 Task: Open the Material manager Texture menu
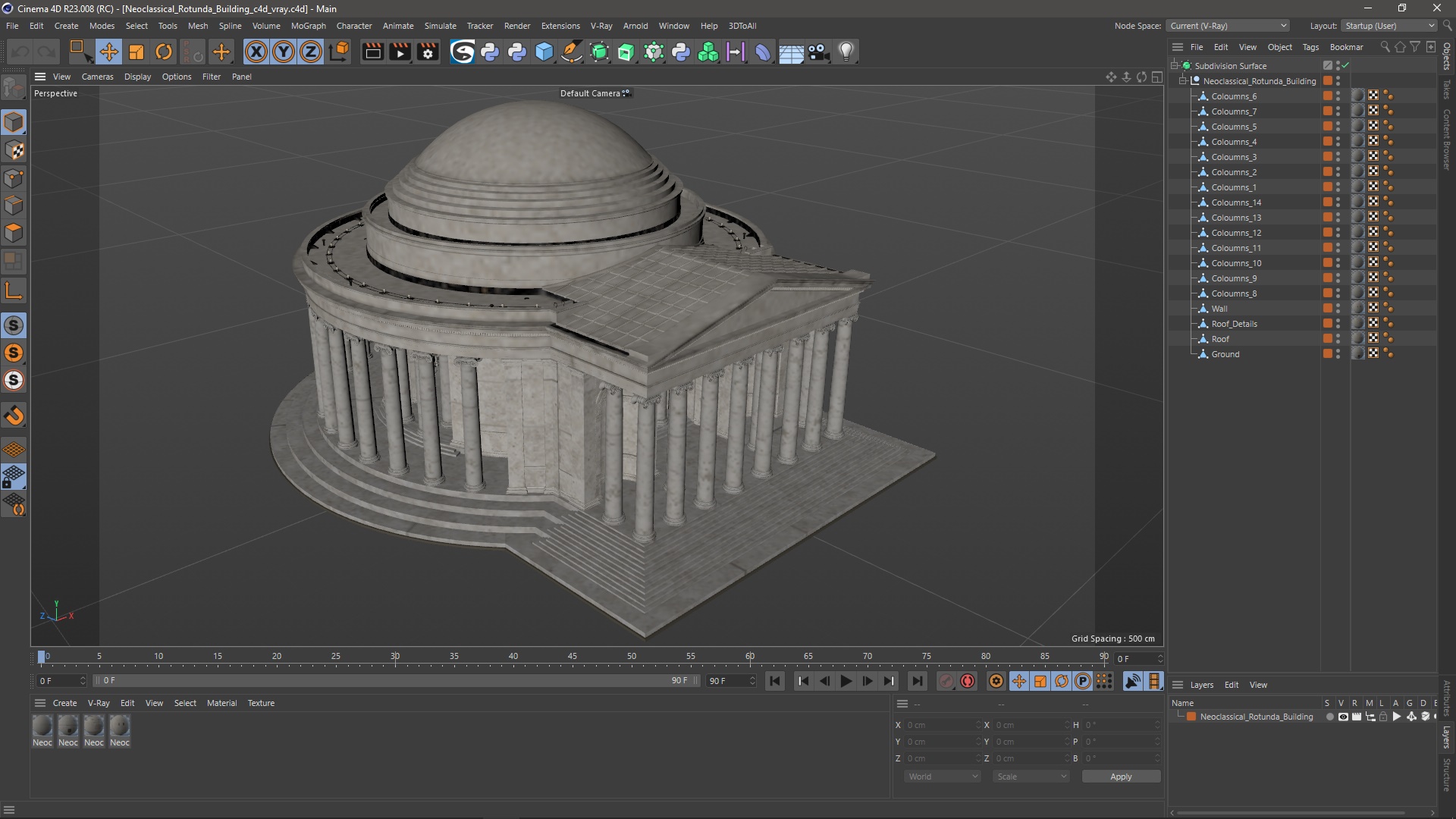(x=261, y=703)
